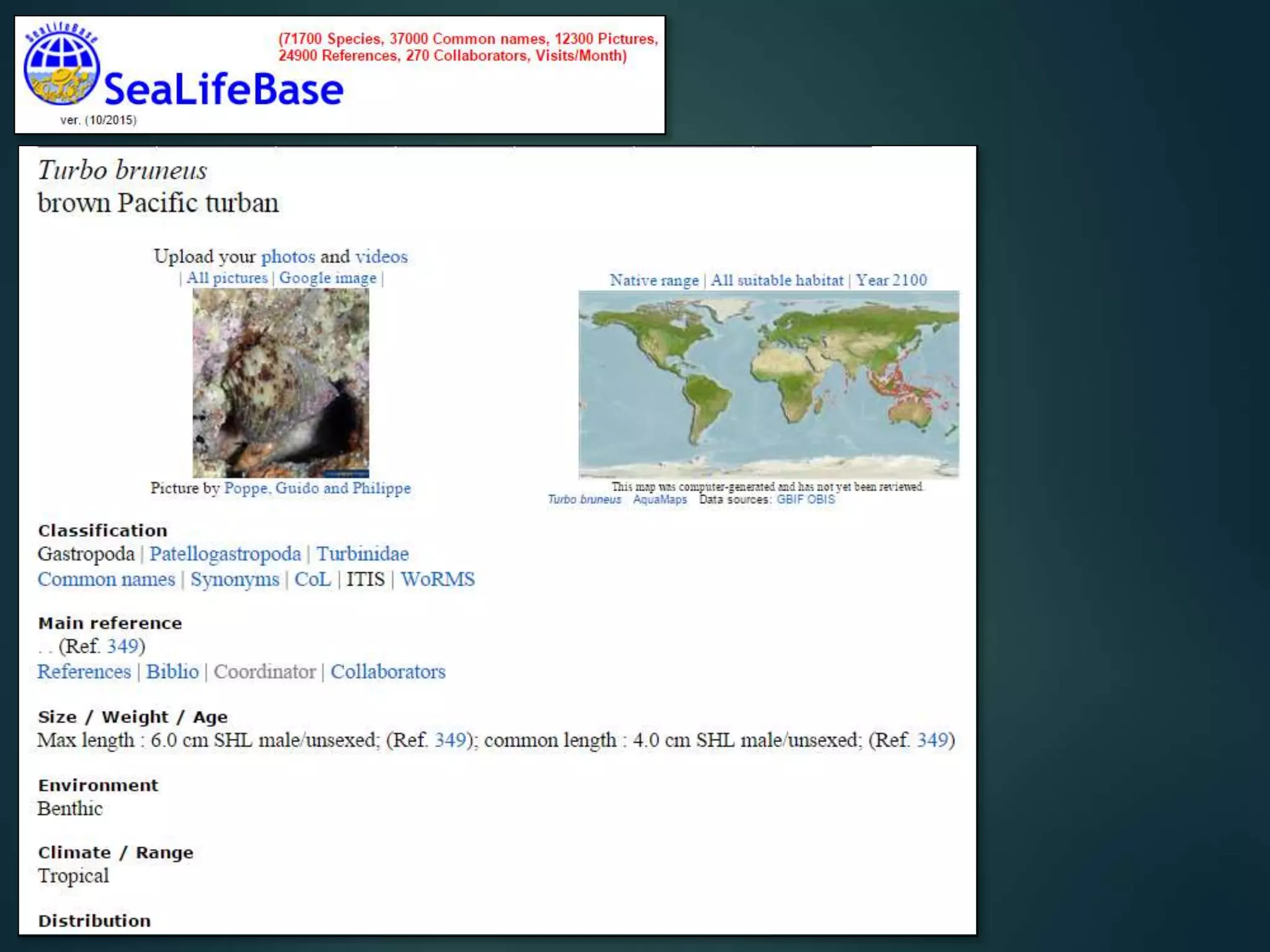Open the GBIF data source link

click(789, 500)
